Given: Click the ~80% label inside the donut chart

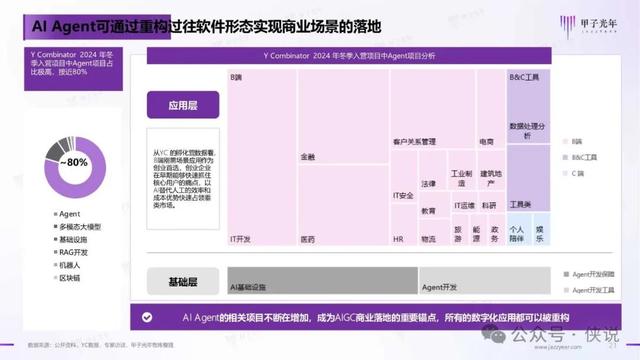Looking at the screenshot, I should pyautogui.click(x=74, y=162).
